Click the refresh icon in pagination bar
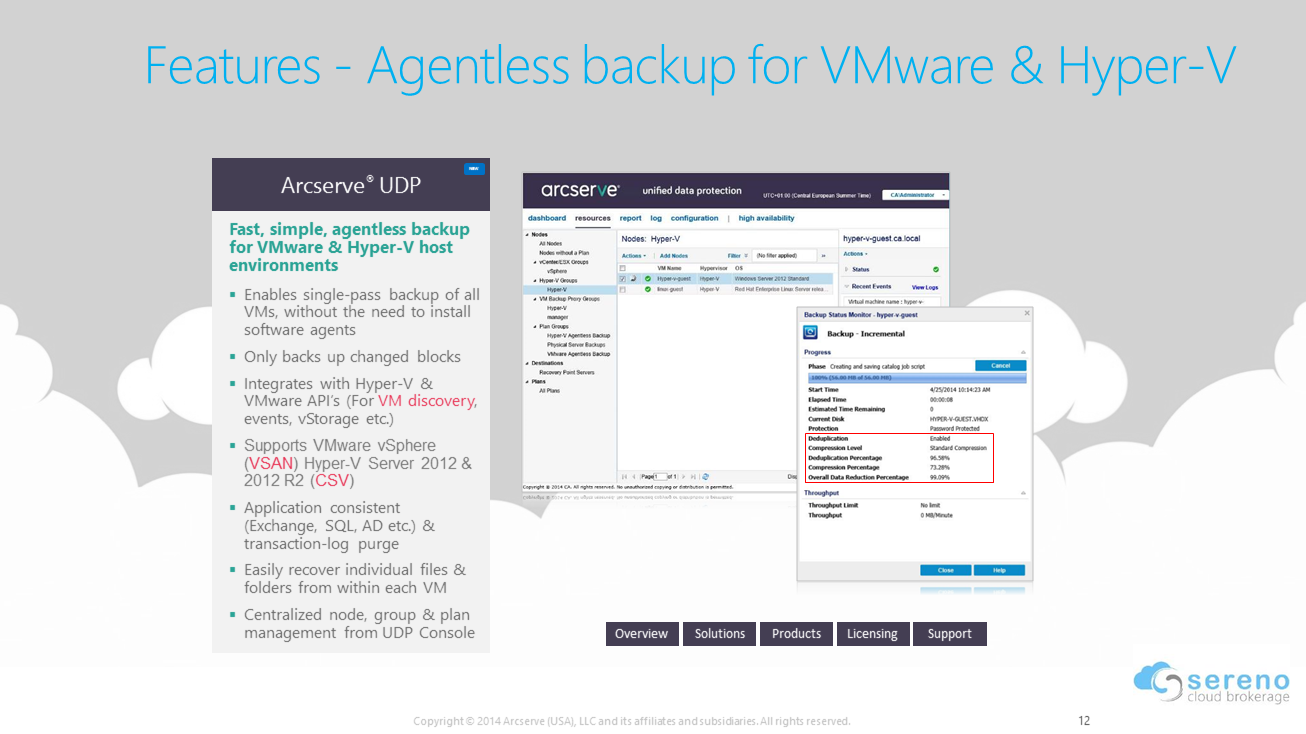Viewport: 1306px width, 734px height. click(x=706, y=476)
